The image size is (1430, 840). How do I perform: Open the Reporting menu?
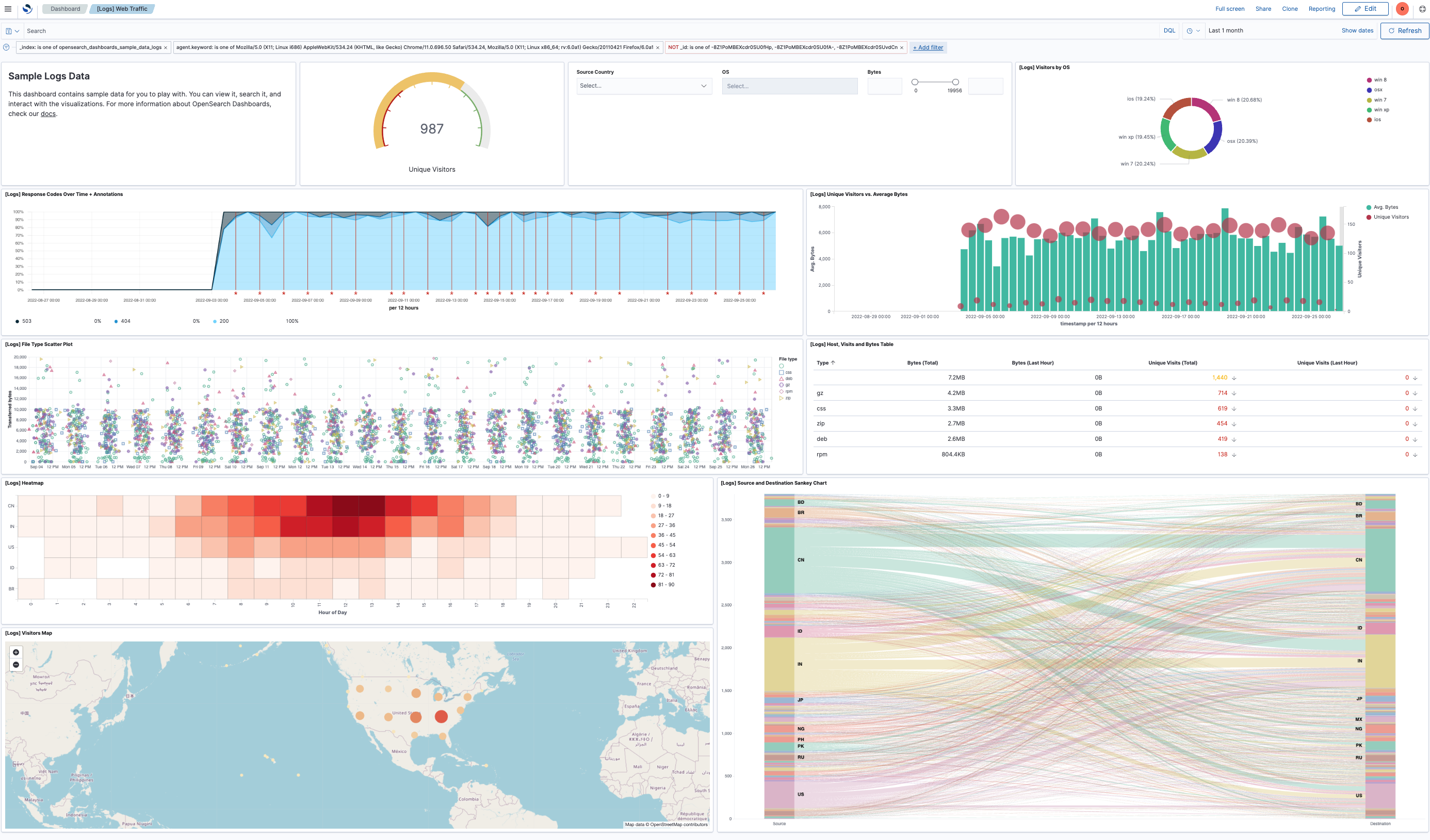click(1322, 8)
